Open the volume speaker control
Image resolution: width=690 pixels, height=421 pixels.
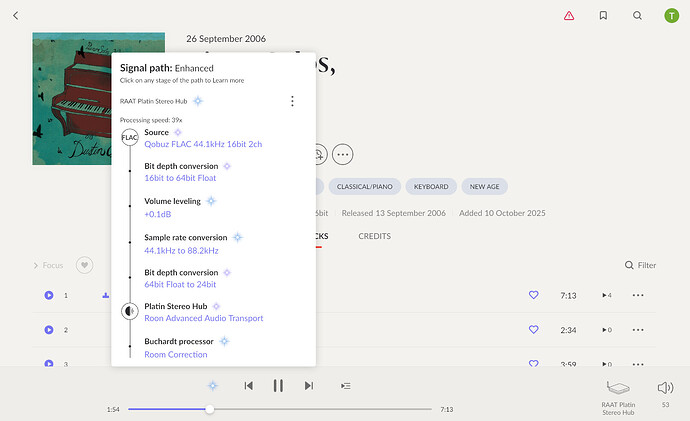tap(665, 387)
